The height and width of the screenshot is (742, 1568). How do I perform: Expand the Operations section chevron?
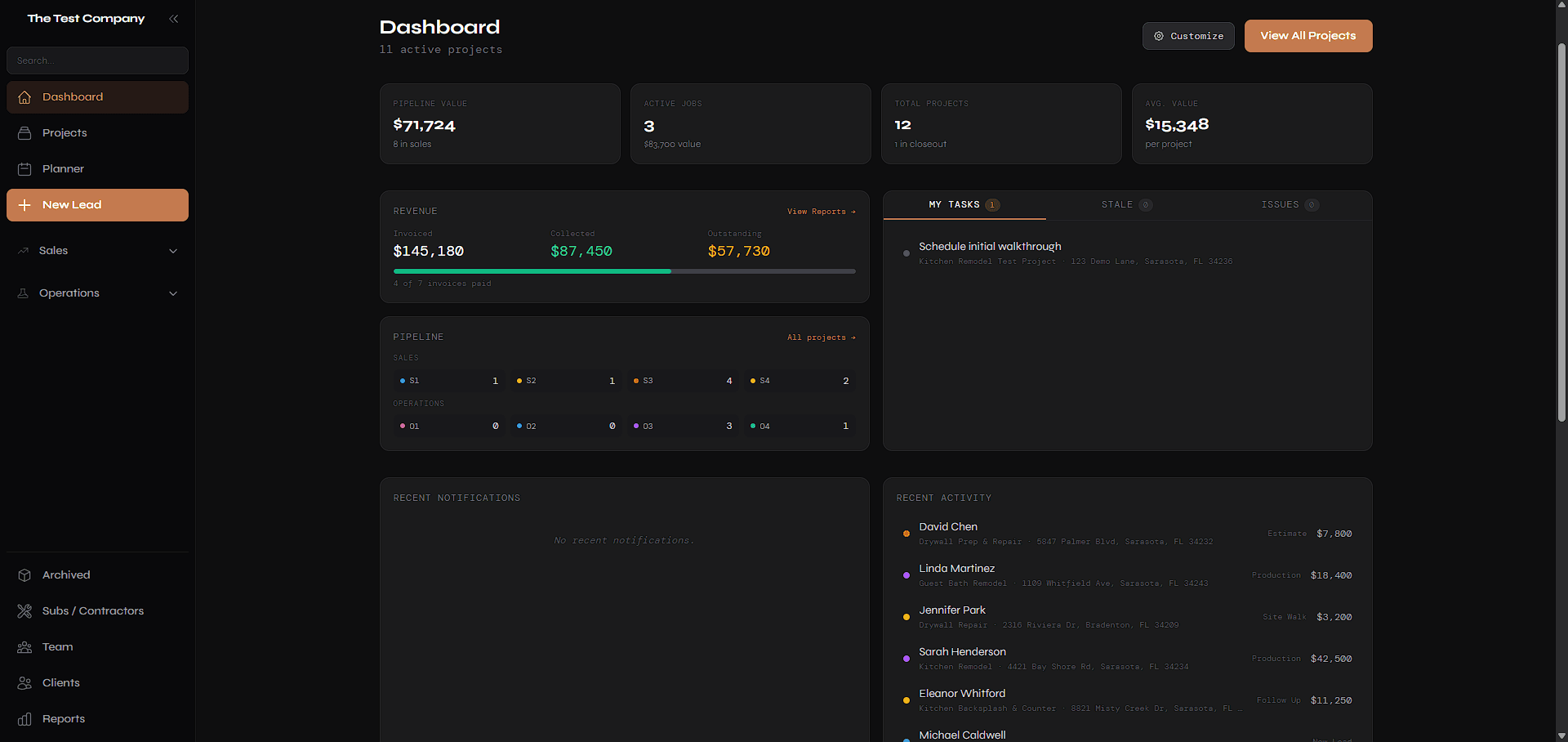(x=173, y=293)
